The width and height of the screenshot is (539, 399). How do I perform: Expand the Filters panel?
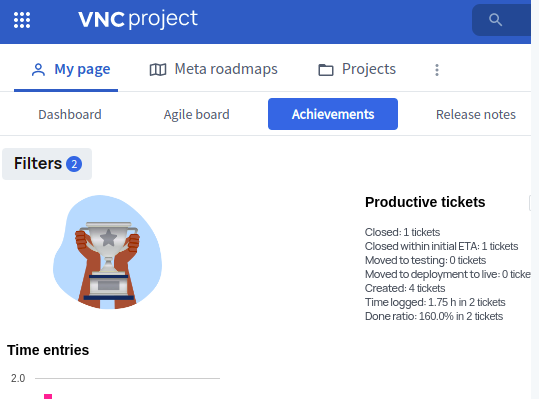(47, 164)
